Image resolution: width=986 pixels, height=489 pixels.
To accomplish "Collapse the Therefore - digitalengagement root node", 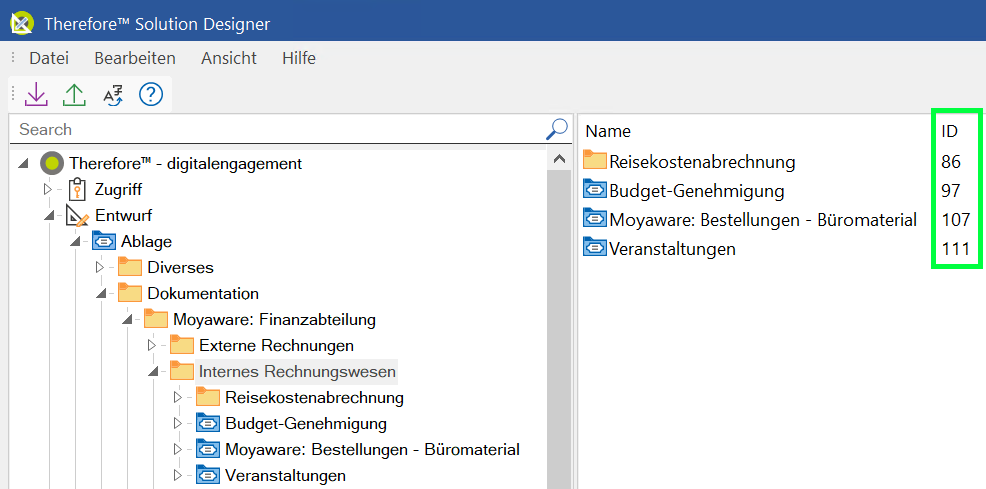I will (24, 164).
